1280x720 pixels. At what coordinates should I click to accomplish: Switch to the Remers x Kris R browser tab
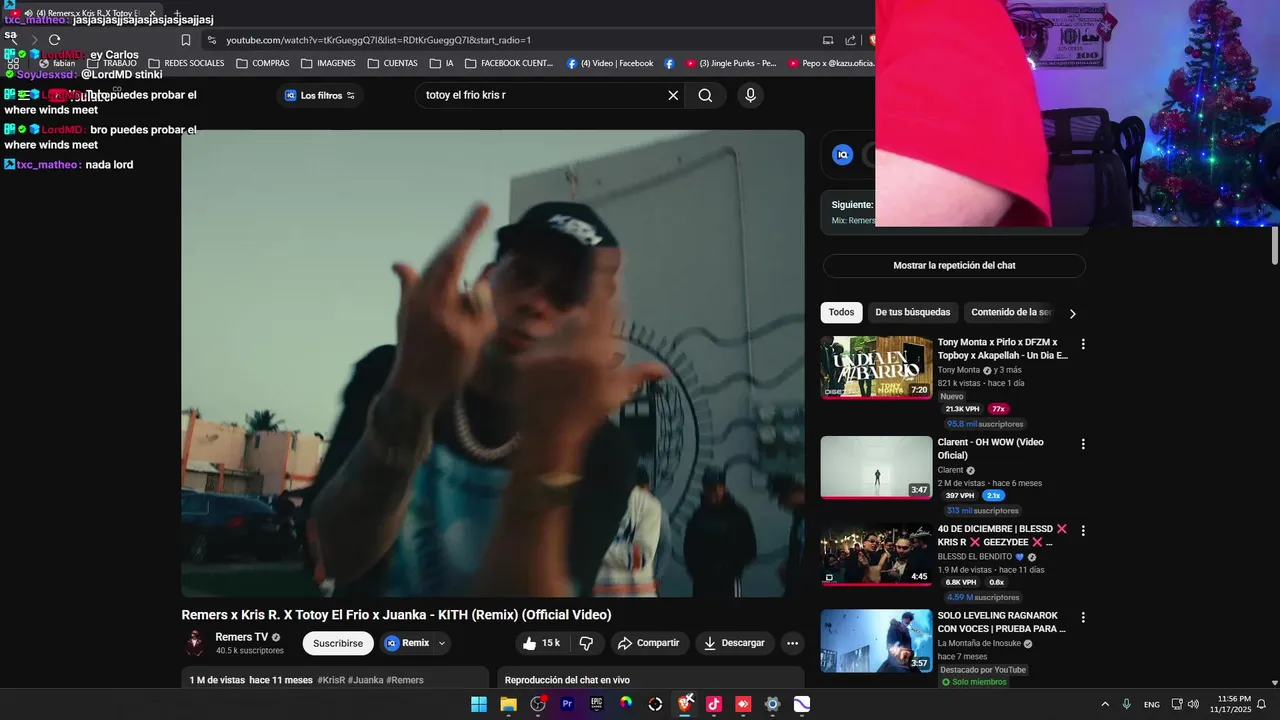point(84,13)
